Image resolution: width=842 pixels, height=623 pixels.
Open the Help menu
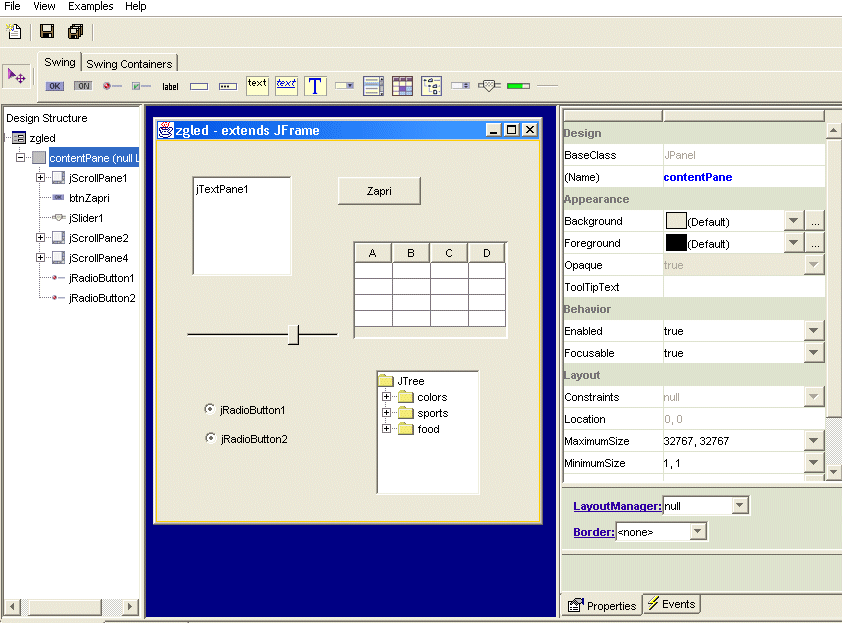(135, 6)
